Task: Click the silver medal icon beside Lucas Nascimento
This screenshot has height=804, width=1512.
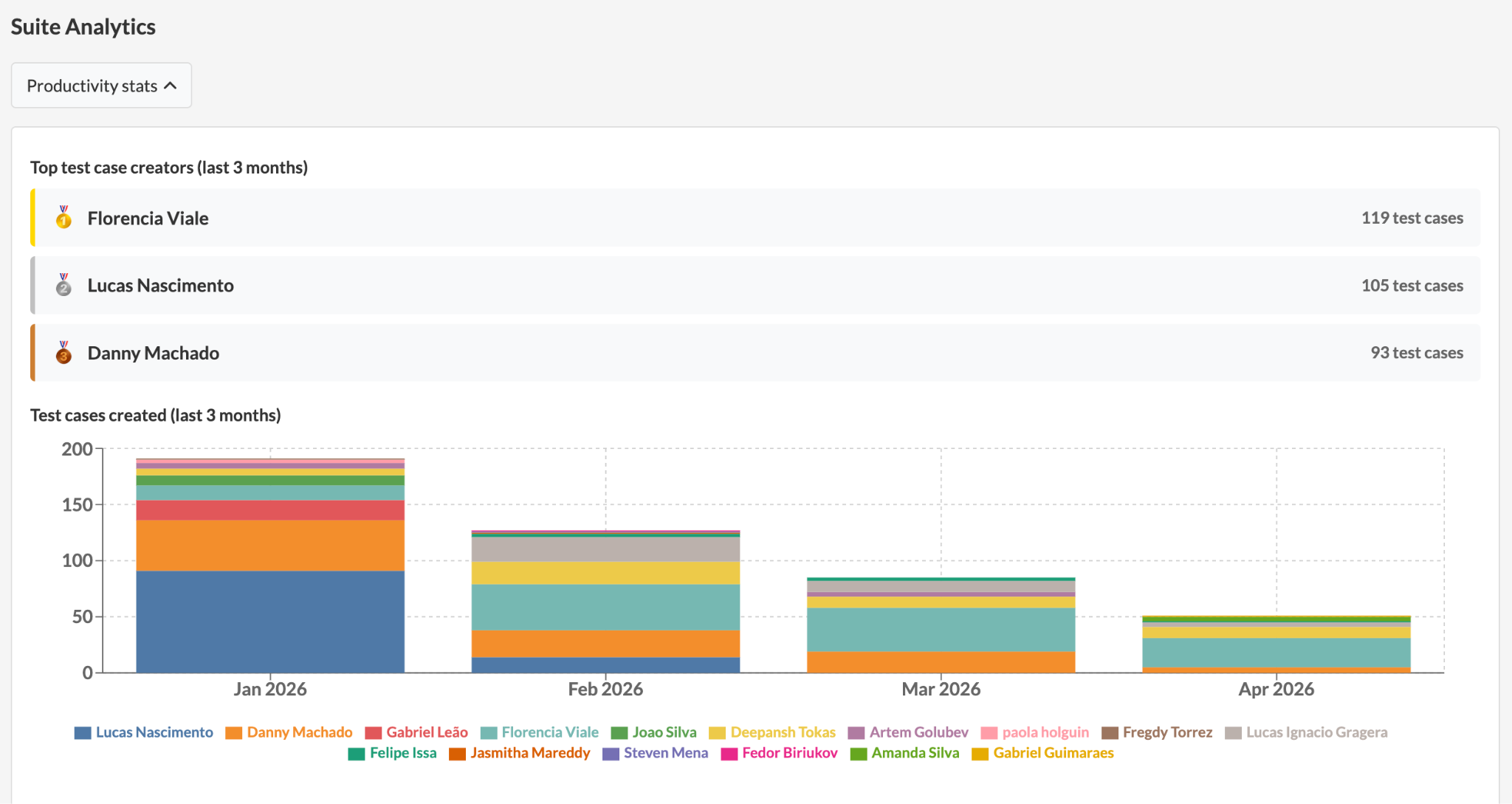Action: pos(63,286)
